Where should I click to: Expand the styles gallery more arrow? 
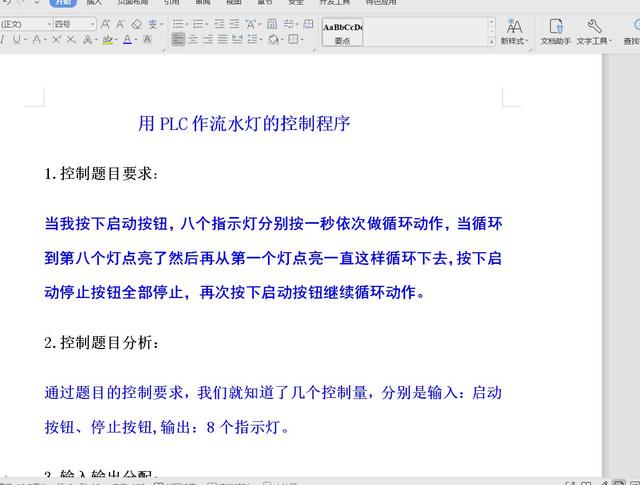click(x=491, y=42)
